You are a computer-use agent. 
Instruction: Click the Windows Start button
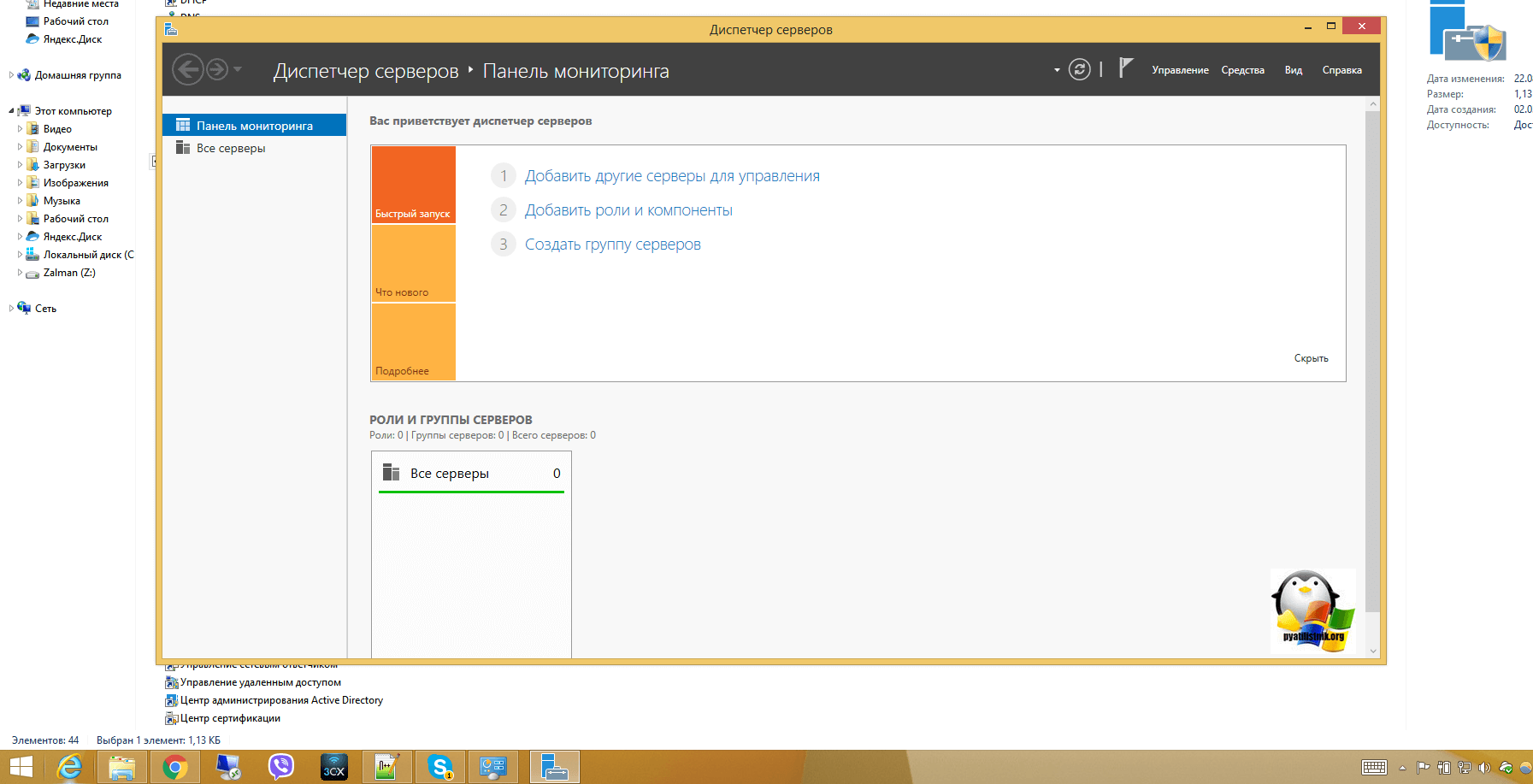[x=21, y=767]
